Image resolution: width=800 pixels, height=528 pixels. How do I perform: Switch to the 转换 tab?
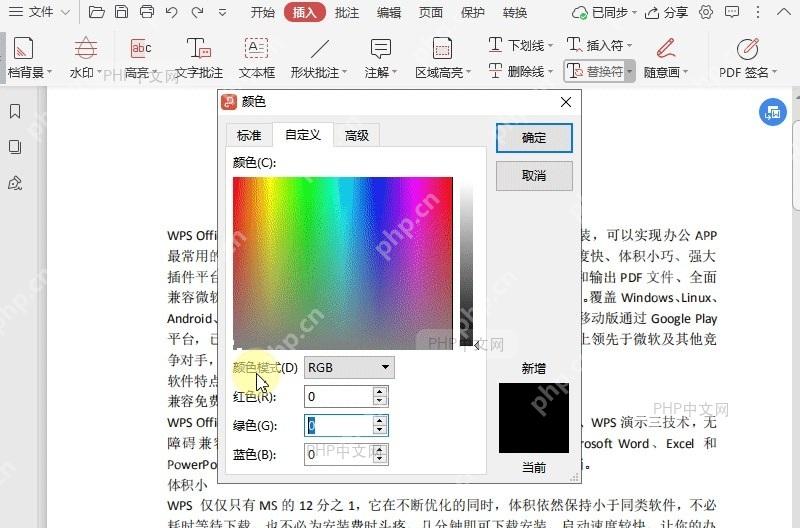pyautogui.click(x=514, y=12)
